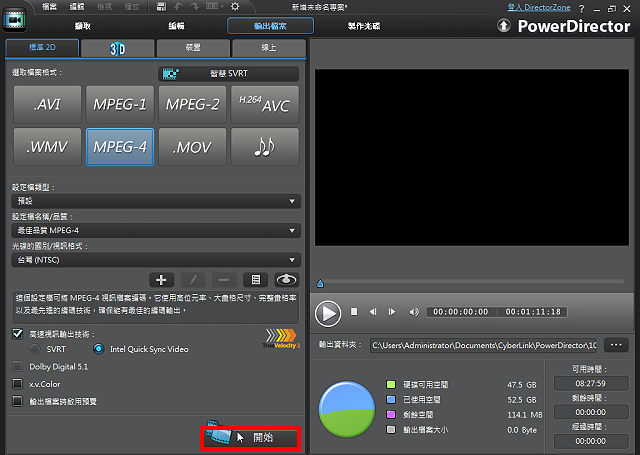Select the .AVI file format
The width and height of the screenshot is (640, 455).
coord(47,104)
